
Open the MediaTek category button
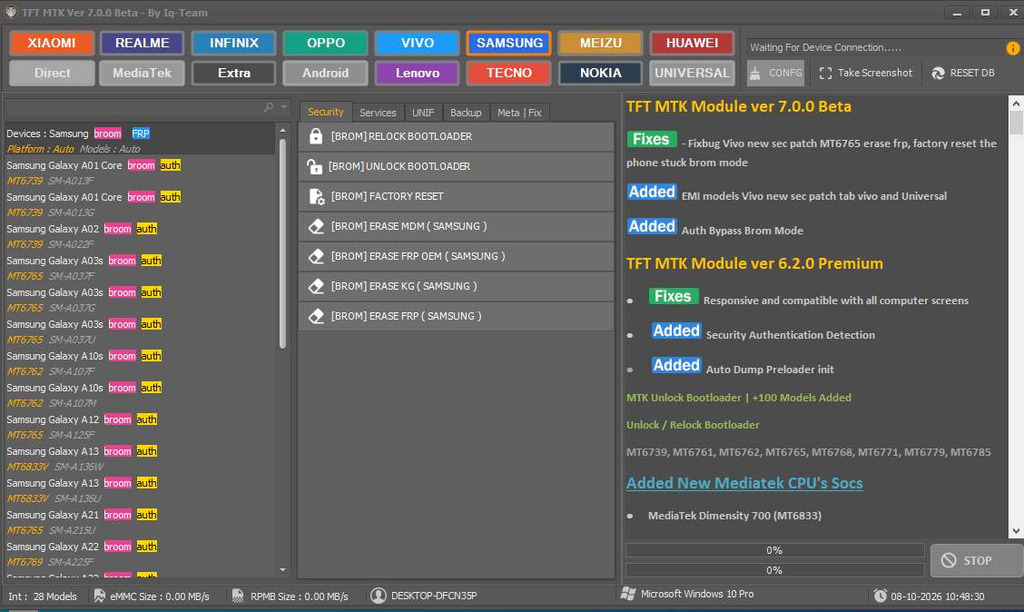click(x=142, y=73)
